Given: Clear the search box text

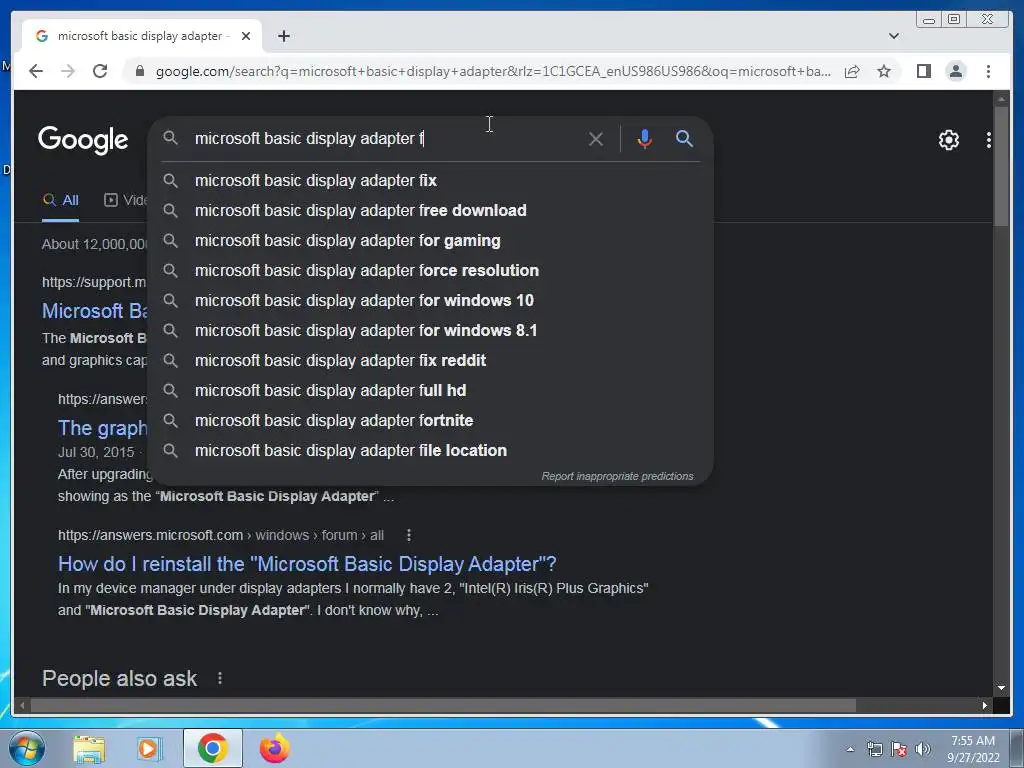Looking at the screenshot, I should (596, 138).
